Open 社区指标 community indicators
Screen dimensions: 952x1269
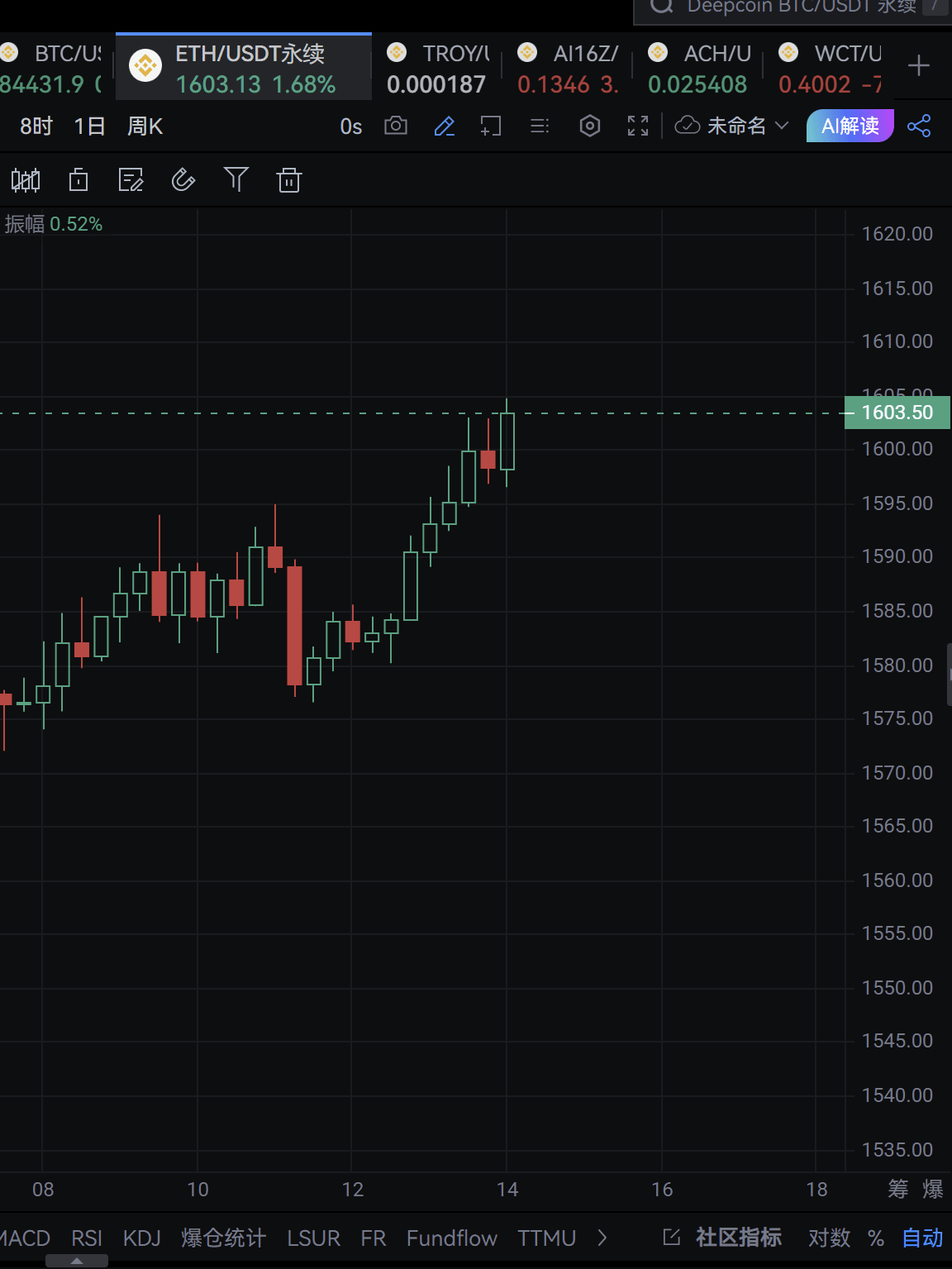[x=739, y=1238]
